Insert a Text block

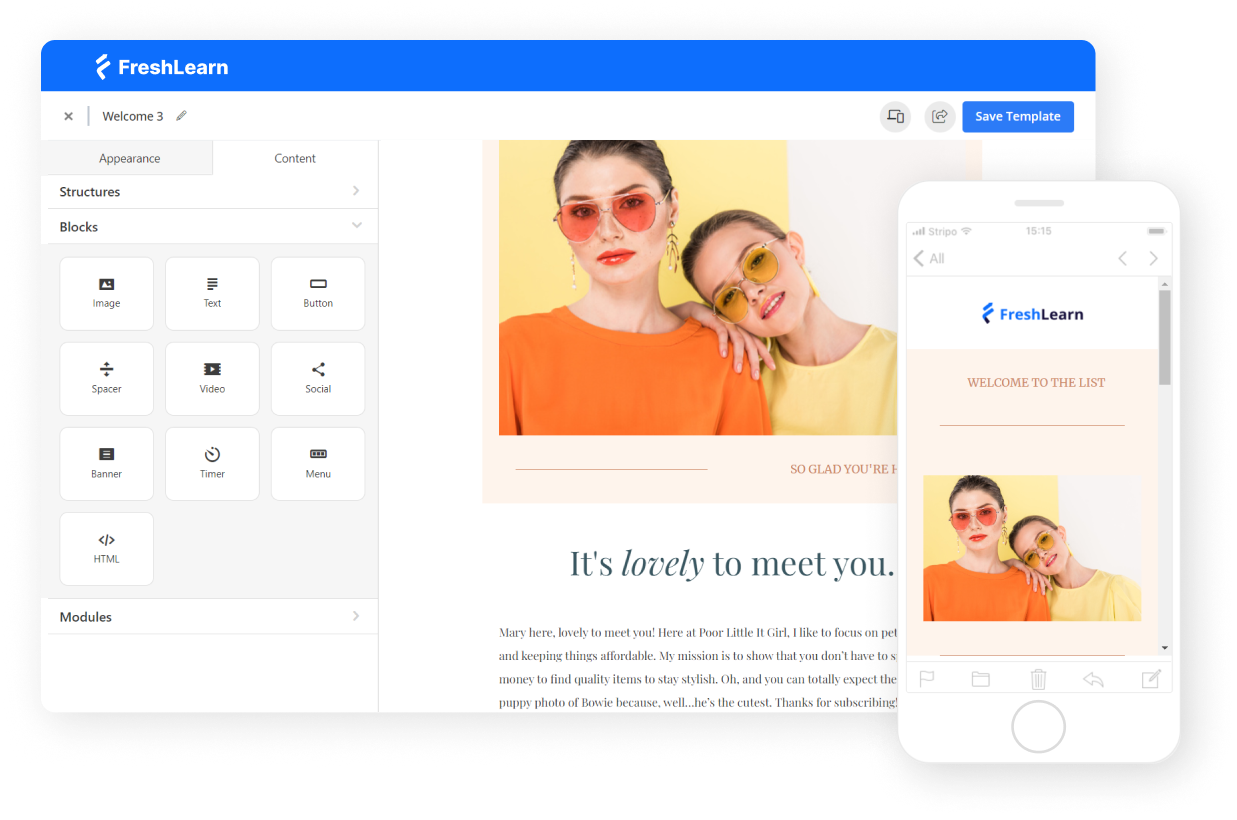click(212, 293)
